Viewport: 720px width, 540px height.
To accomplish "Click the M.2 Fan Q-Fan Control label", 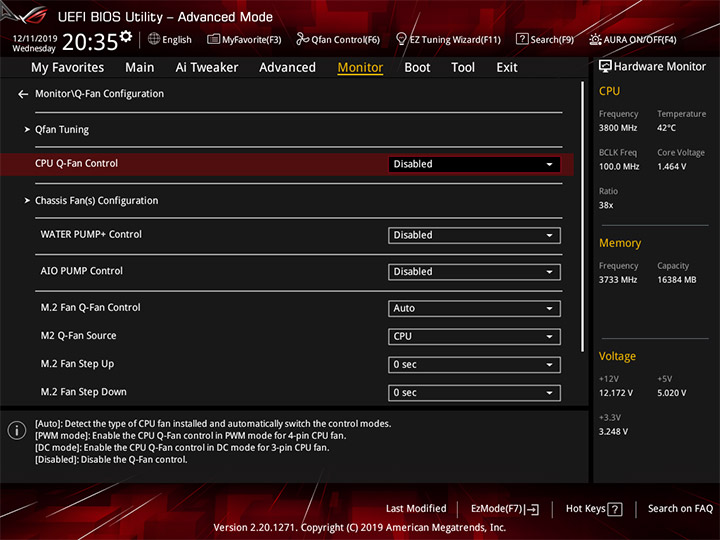I will click(x=90, y=308).
